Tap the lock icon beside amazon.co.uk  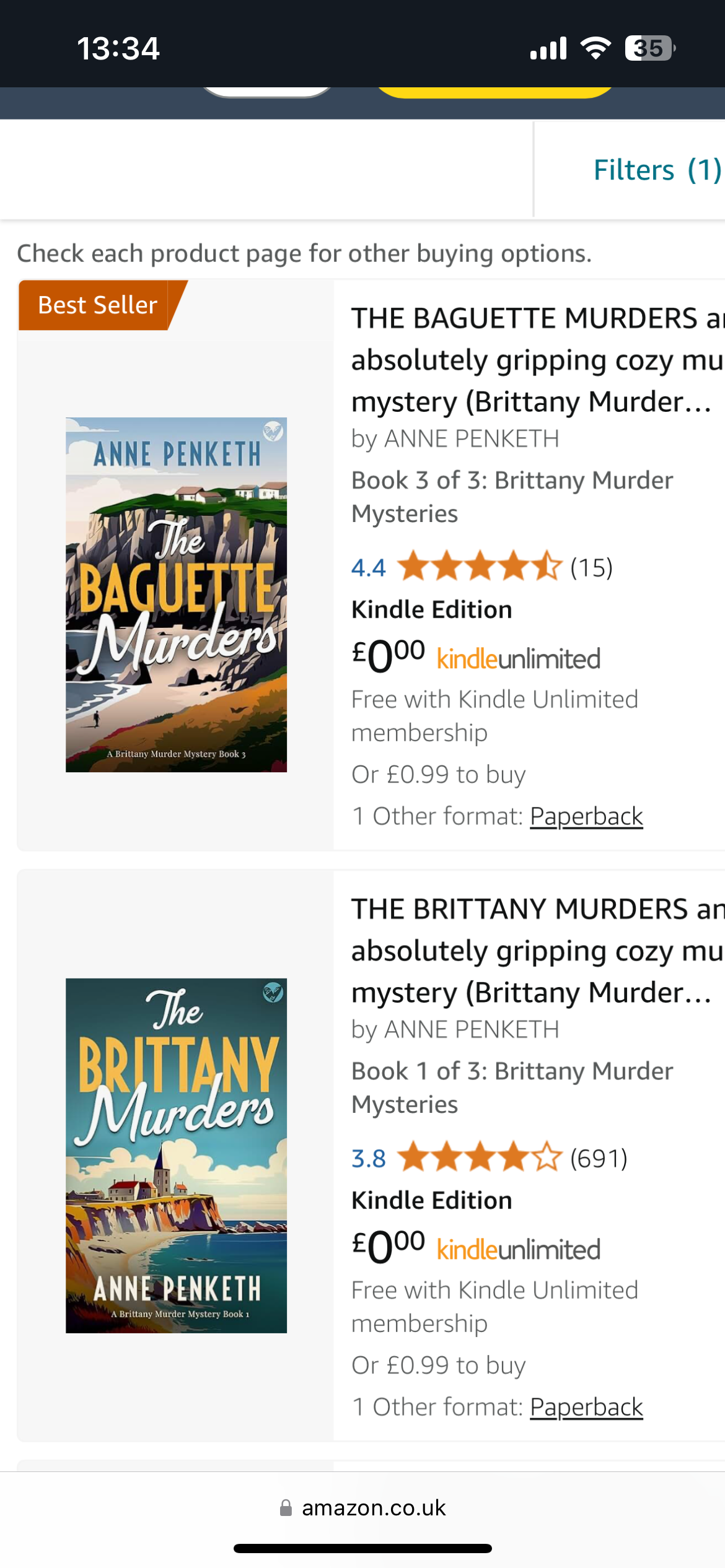tap(286, 1507)
